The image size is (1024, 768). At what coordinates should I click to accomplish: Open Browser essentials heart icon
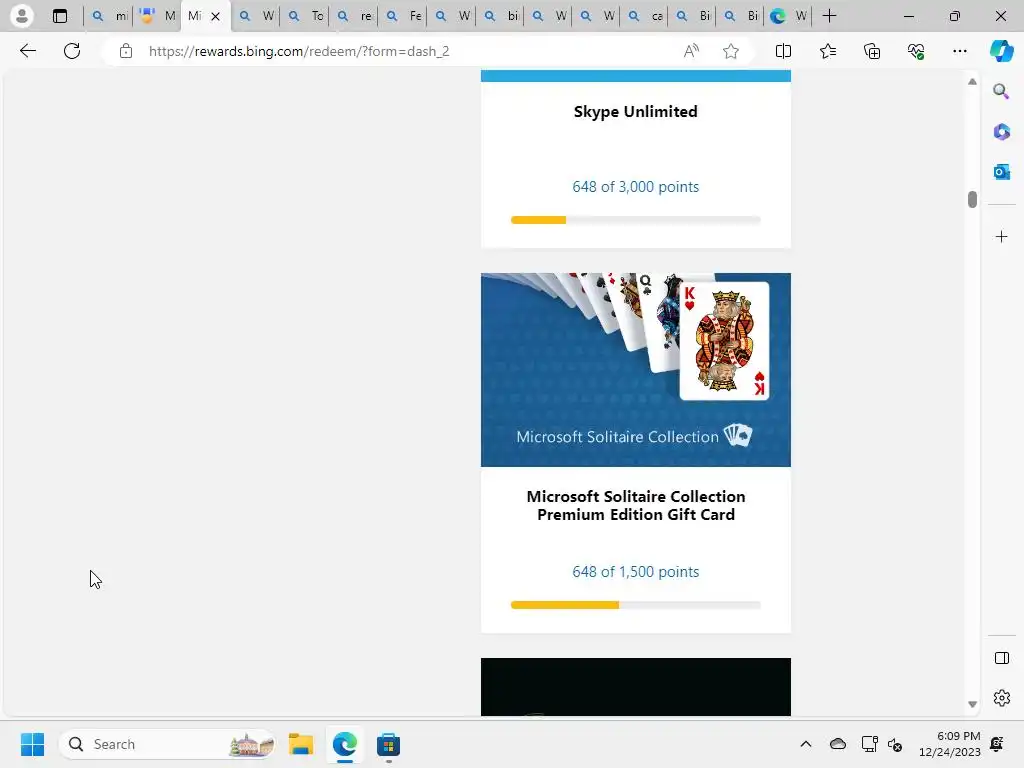916,51
